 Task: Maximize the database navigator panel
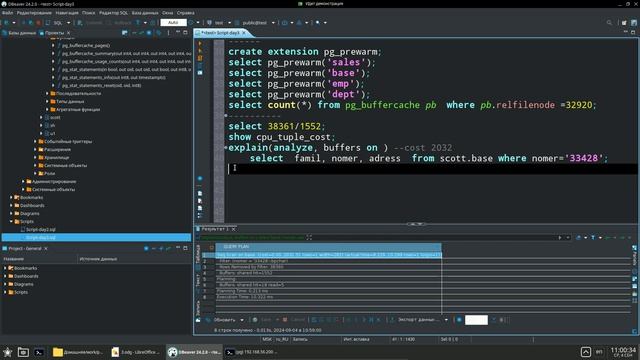[185, 33]
